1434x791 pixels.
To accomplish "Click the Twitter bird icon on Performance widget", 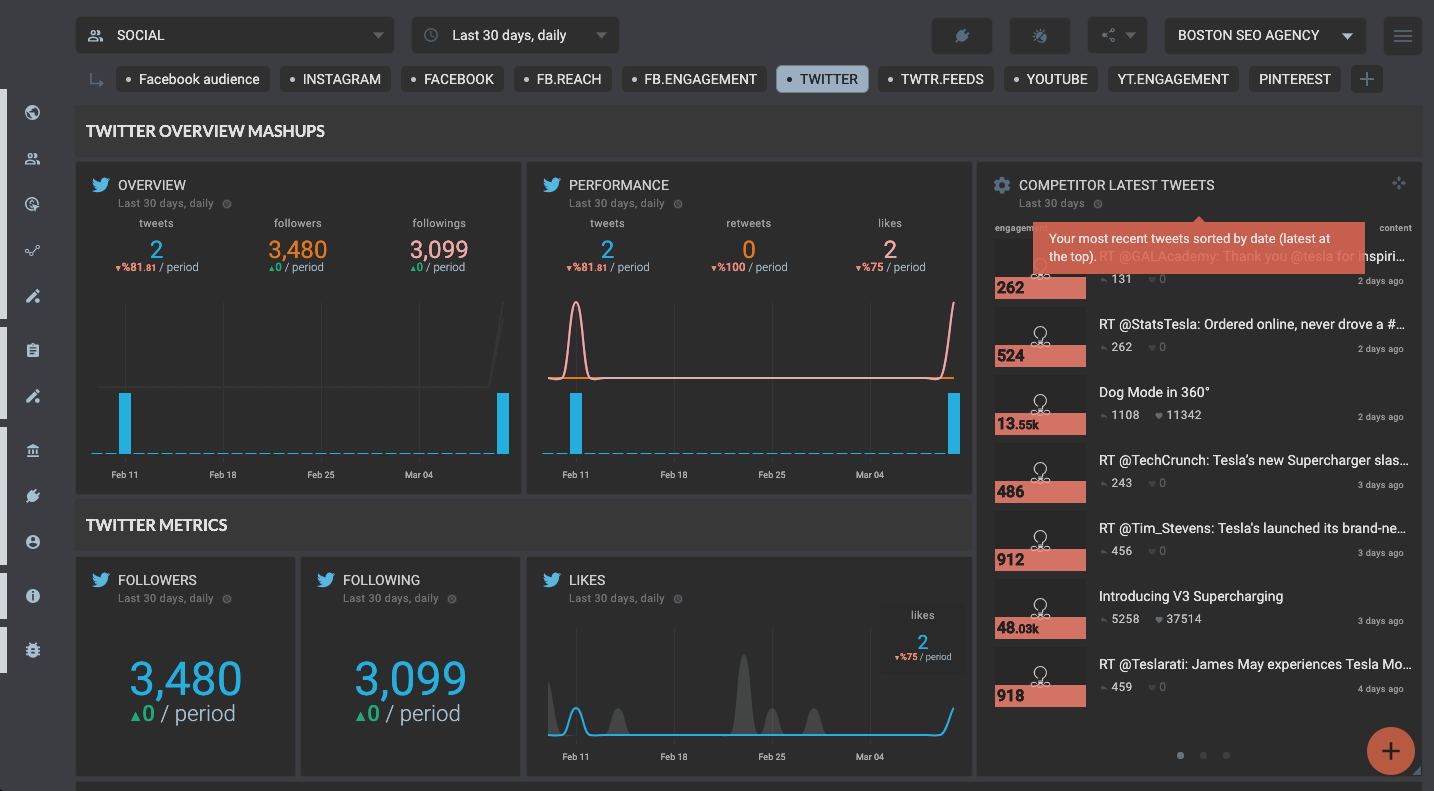I will click(x=551, y=185).
